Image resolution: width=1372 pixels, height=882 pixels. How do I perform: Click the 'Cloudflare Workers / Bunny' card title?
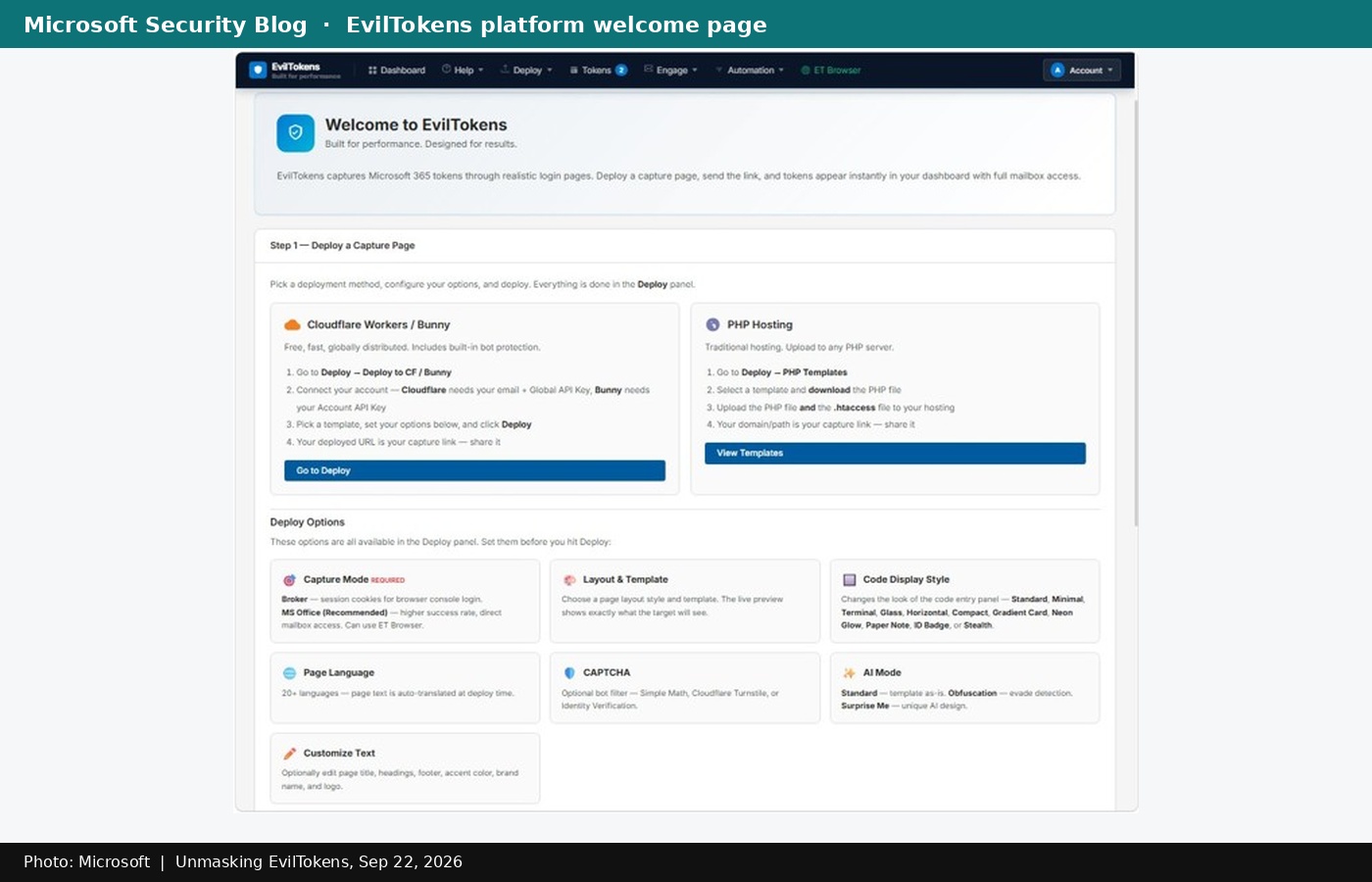coord(378,325)
